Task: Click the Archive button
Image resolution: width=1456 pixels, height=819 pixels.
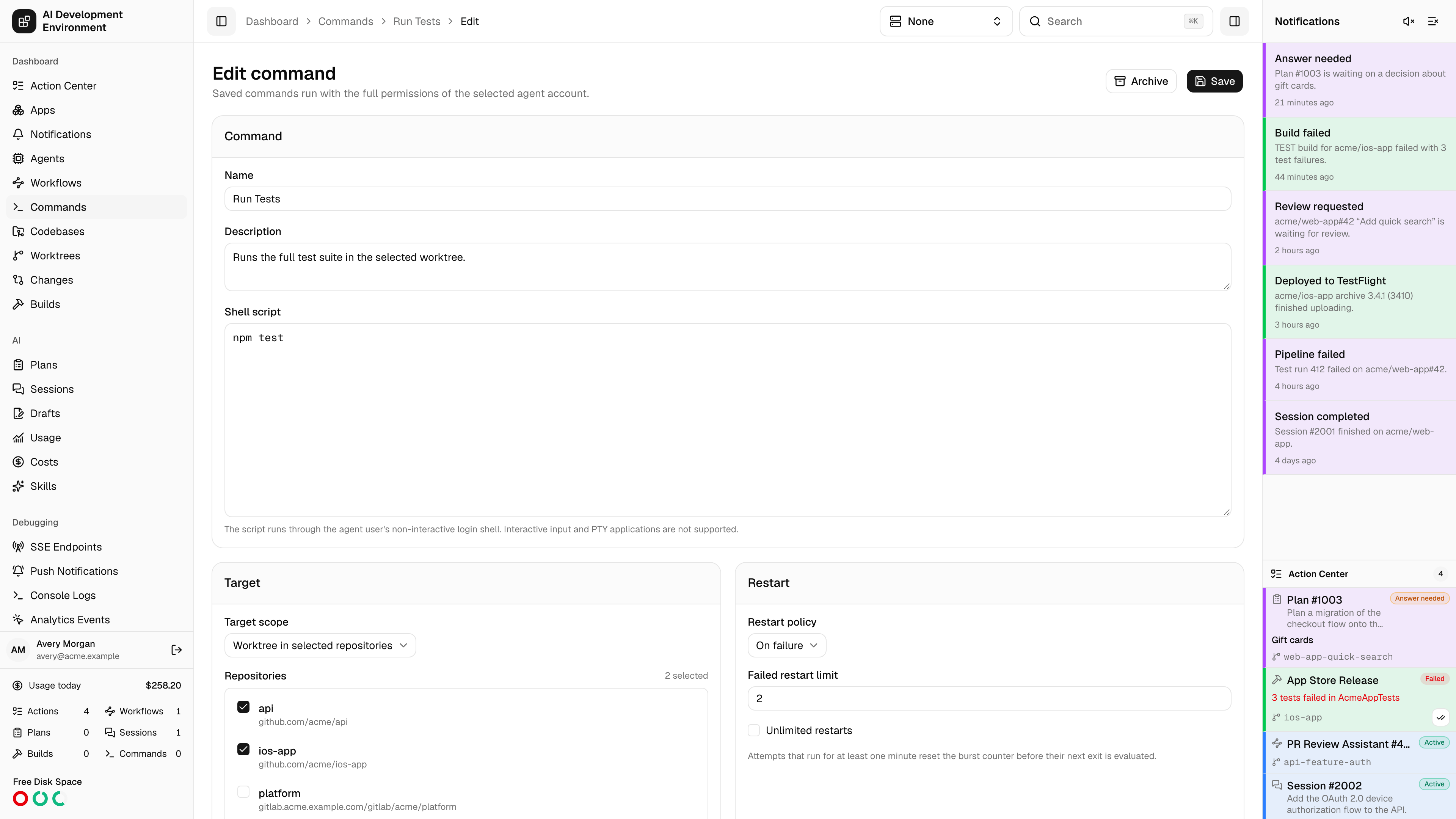Action: pyautogui.click(x=1141, y=82)
